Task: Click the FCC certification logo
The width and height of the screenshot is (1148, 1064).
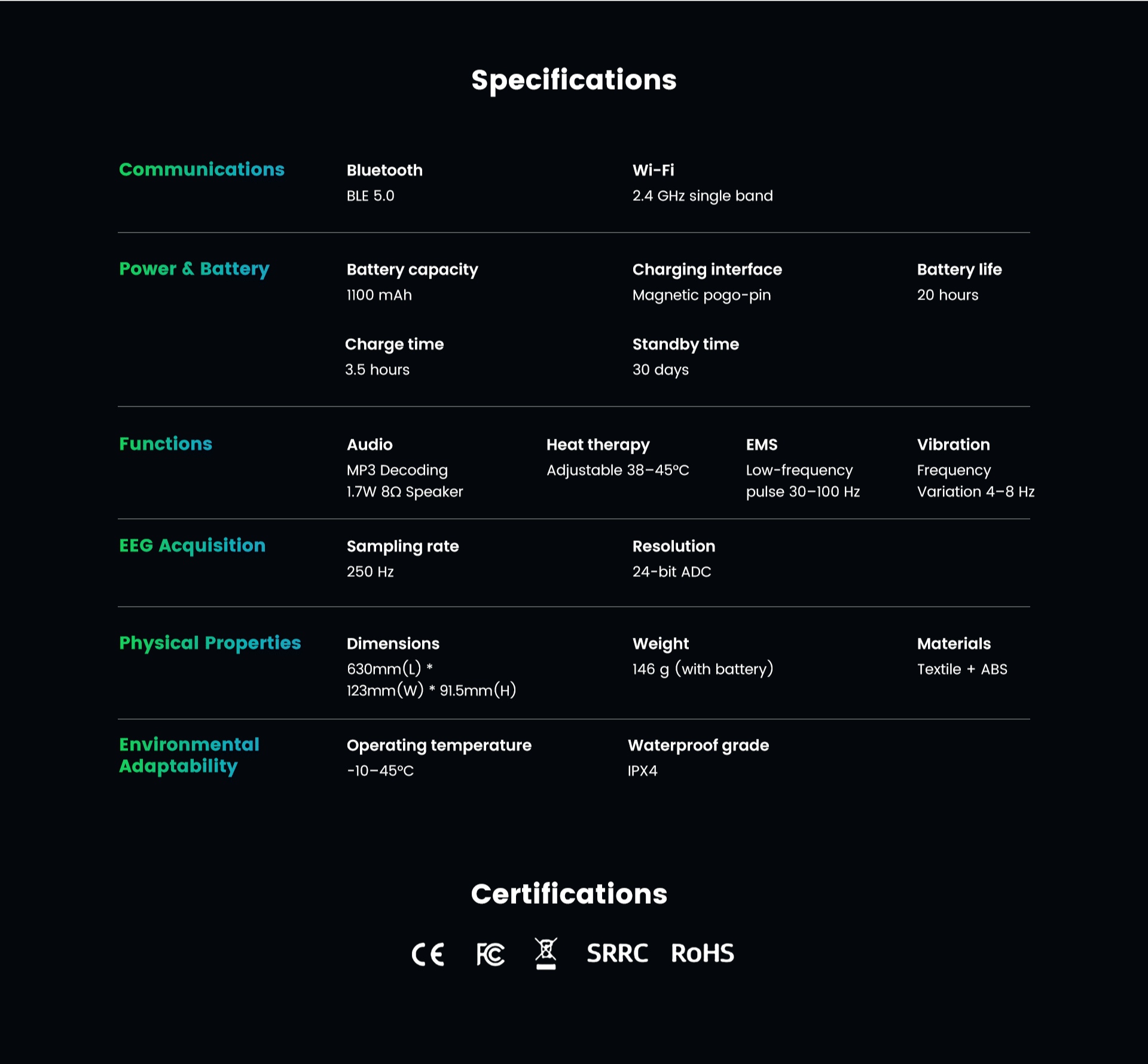Action: click(490, 954)
